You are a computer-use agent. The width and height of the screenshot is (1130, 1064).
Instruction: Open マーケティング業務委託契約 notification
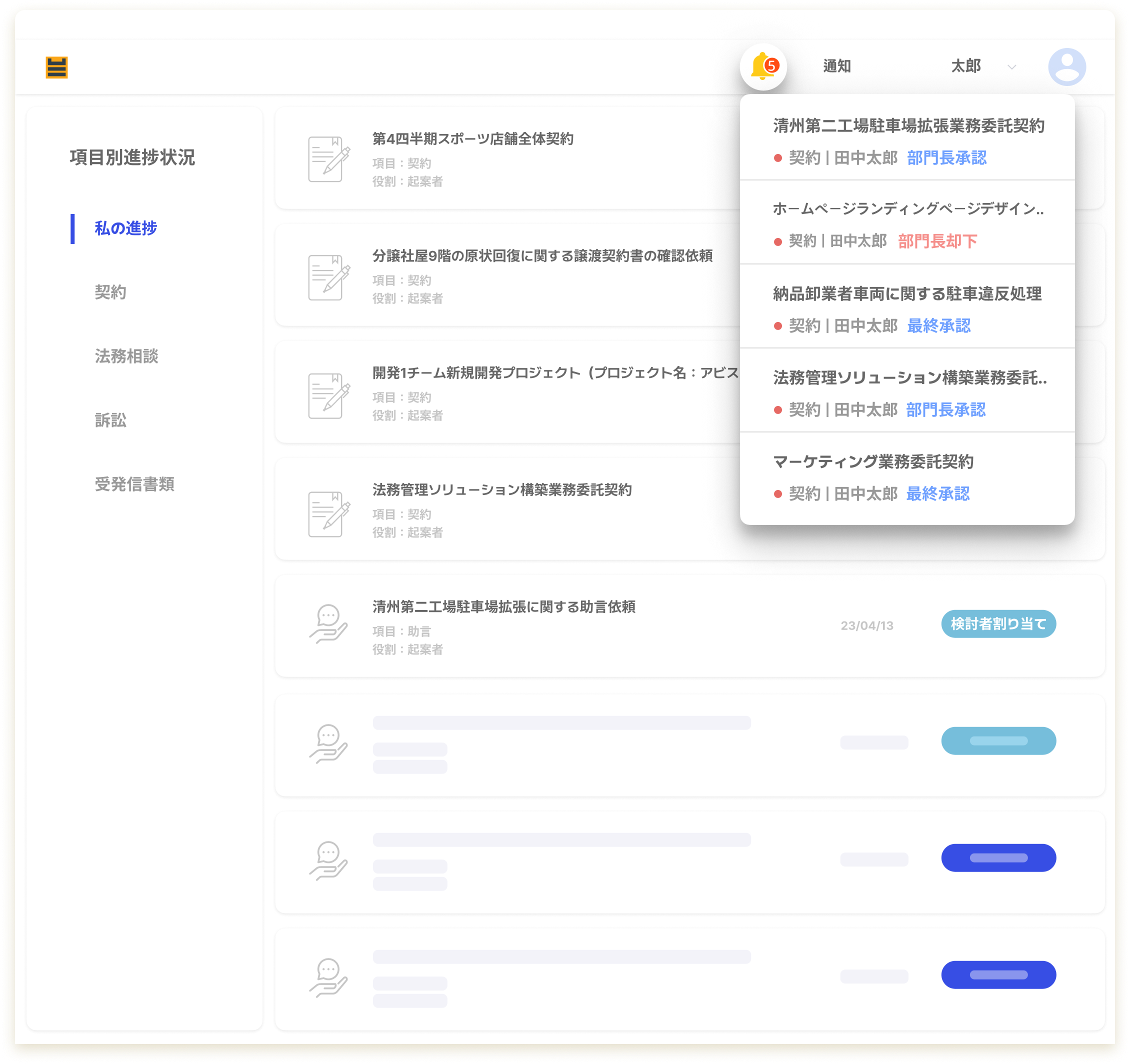click(873, 461)
